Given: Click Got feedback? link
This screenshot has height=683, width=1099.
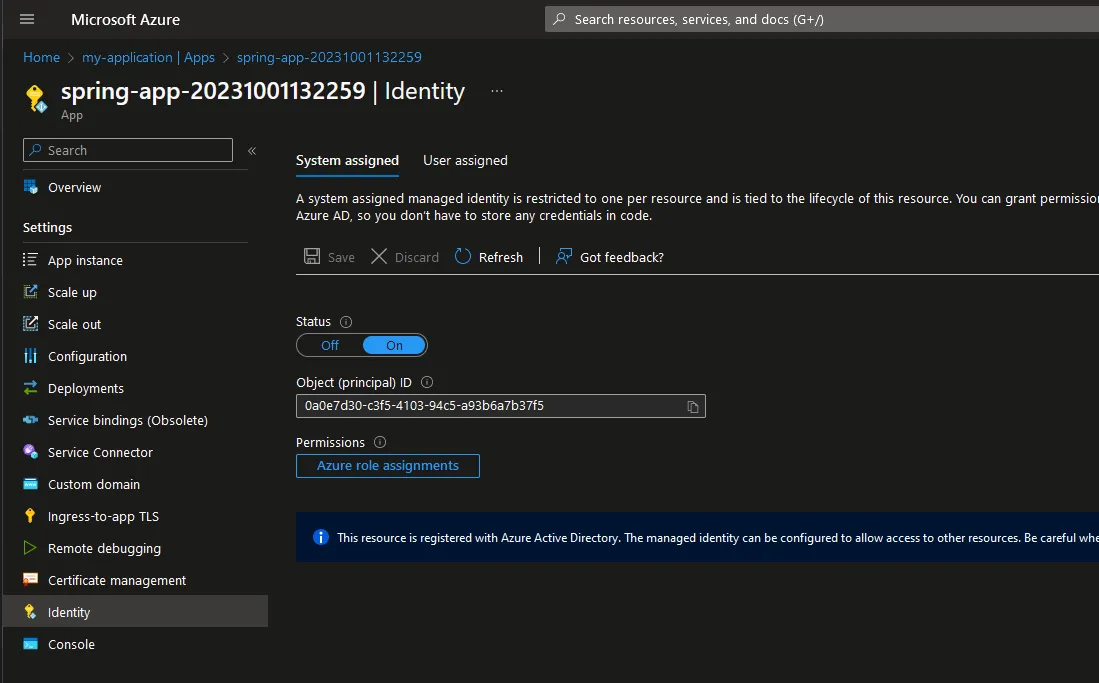Looking at the screenshot, I should [x=622, y=257].
